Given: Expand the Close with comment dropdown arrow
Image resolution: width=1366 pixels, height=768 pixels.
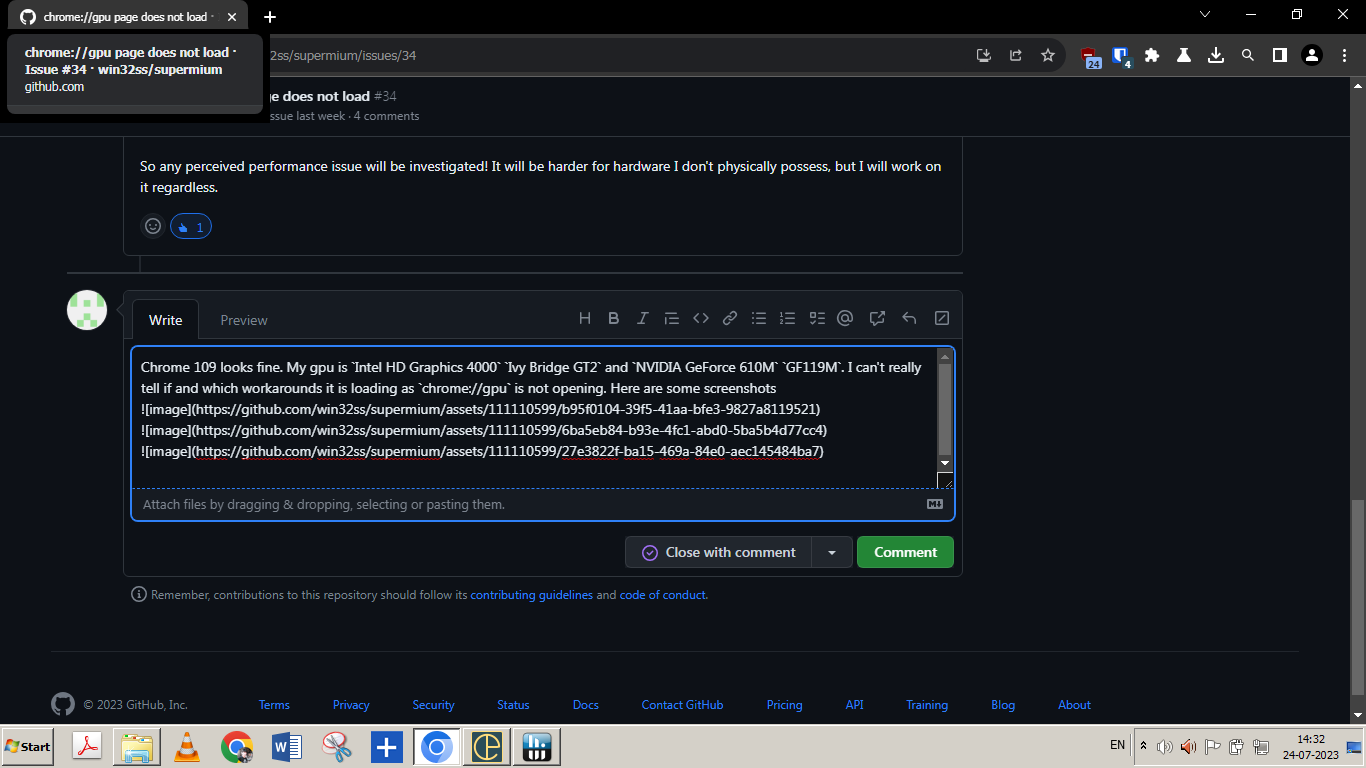Looking at the screenshot, I should (833, 551).
